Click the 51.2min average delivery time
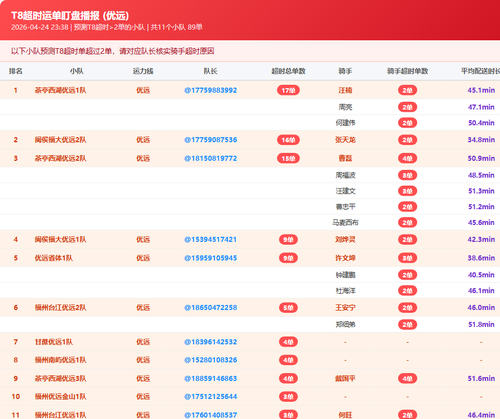 481,207
